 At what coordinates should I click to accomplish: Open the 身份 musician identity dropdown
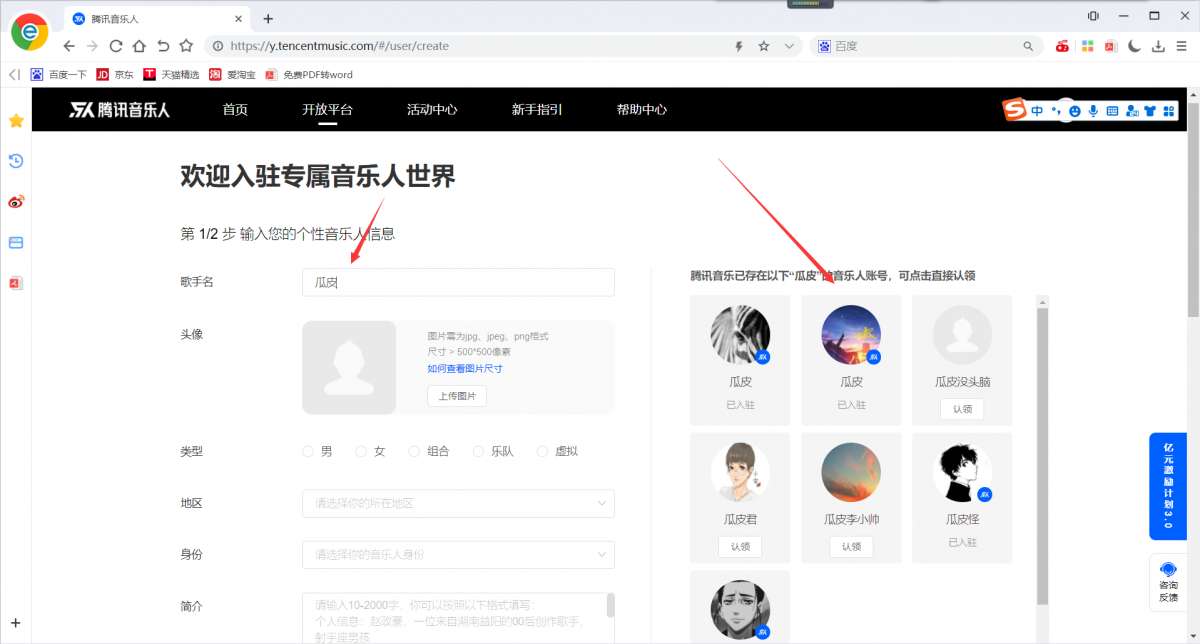pos(457,555)
